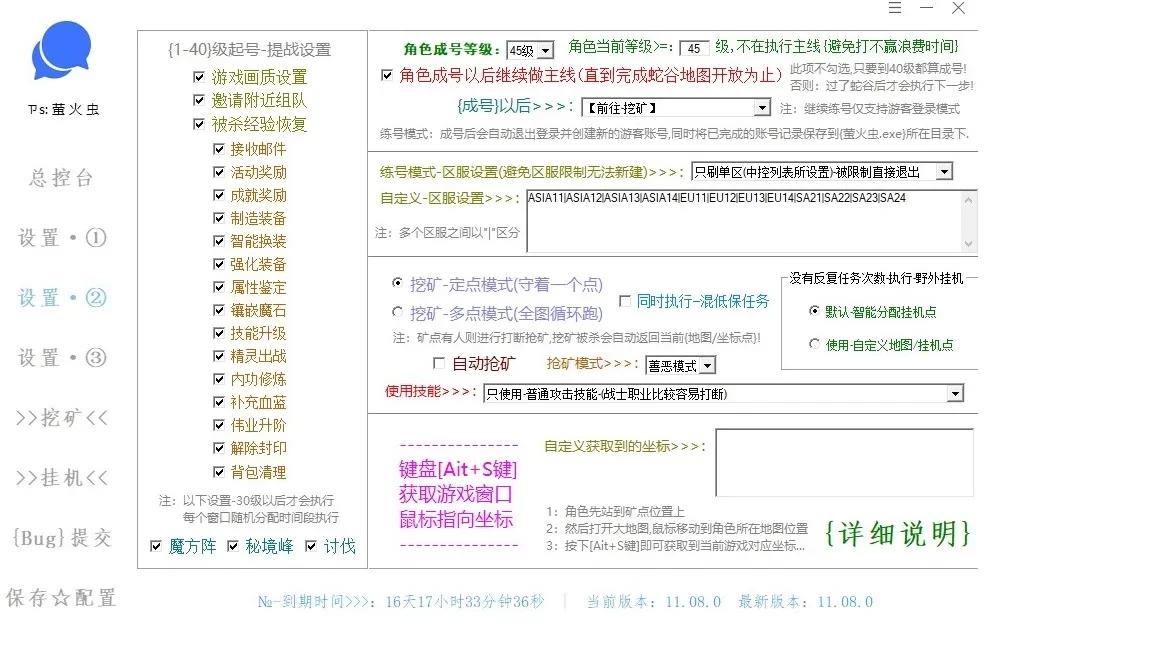
Task: Close the window with the X icon
Action: pyautogui.click(x=958, y=8)
